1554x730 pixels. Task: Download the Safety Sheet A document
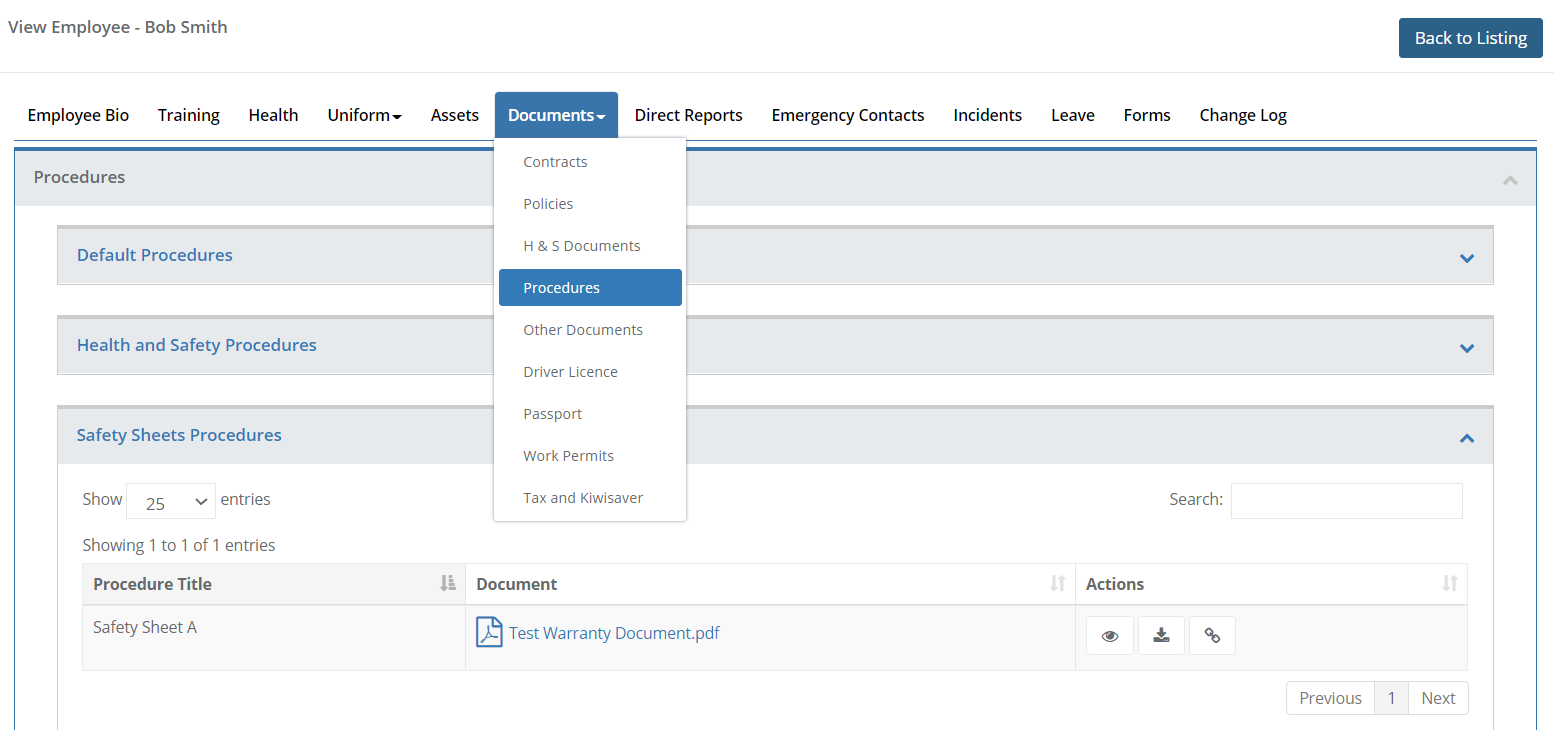point(1161,636)
